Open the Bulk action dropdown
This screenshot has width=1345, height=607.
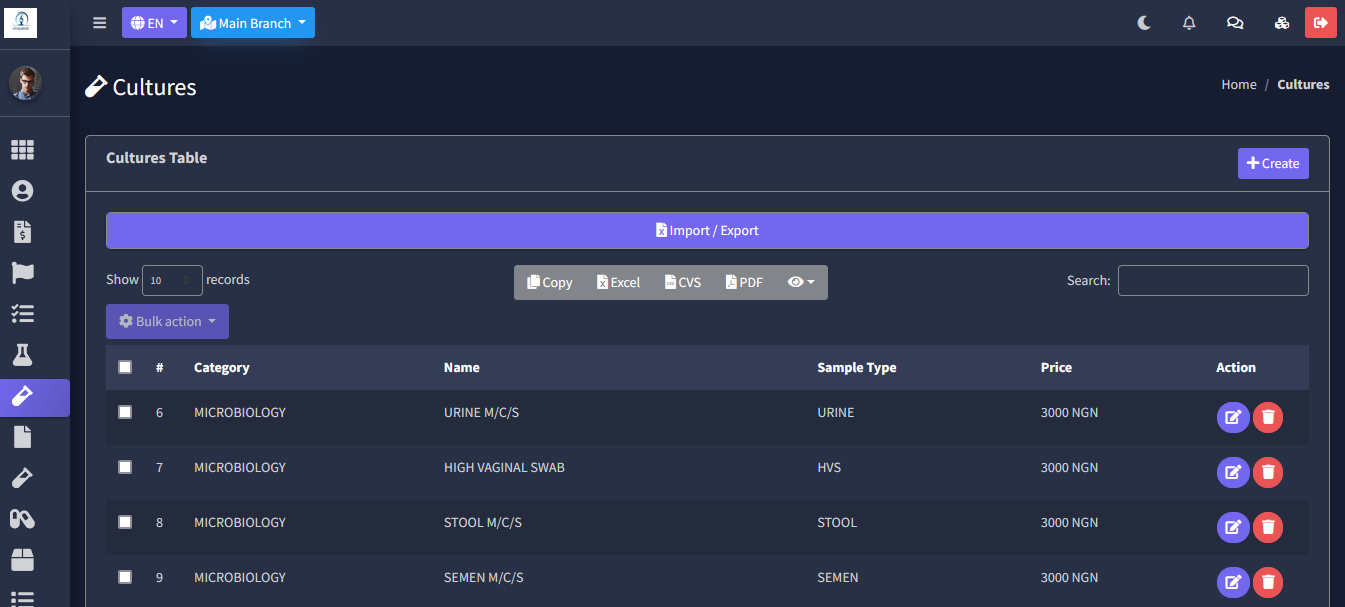pos(167,322)
